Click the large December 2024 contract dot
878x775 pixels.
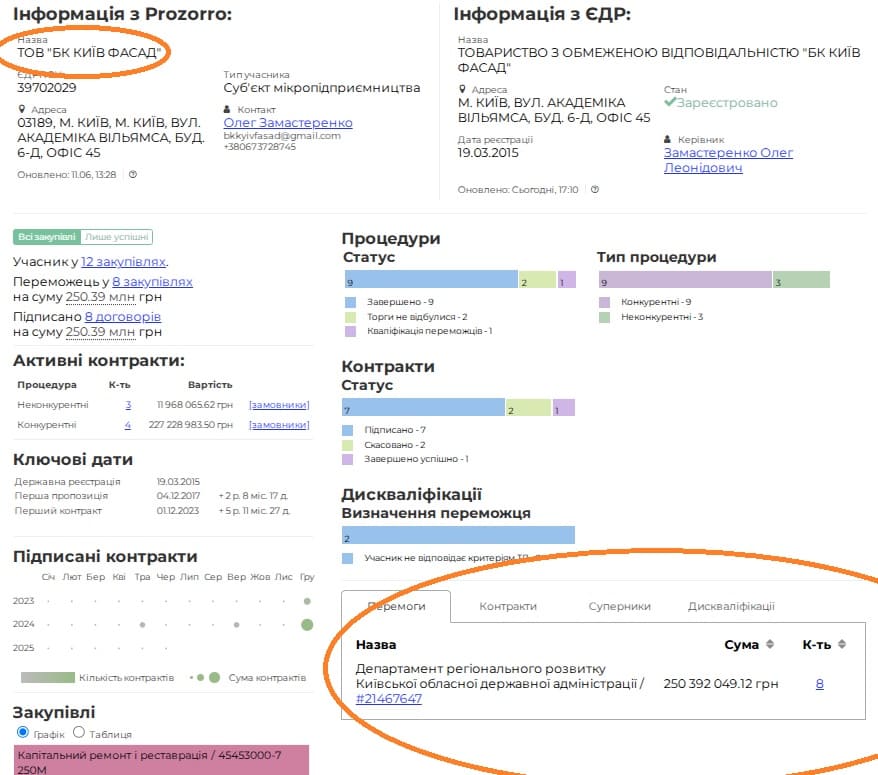coord(307,624)
